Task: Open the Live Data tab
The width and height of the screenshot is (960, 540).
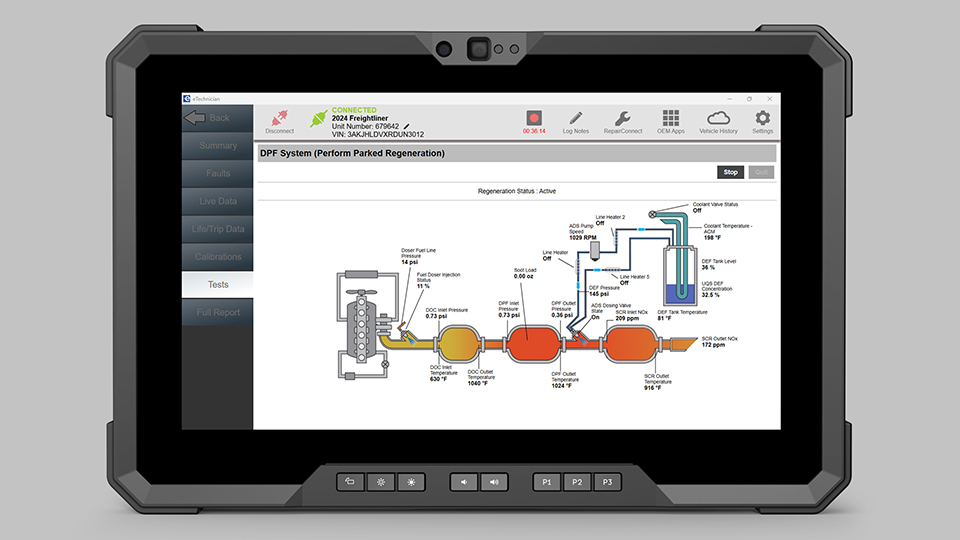Action: (x=217, y=201)
